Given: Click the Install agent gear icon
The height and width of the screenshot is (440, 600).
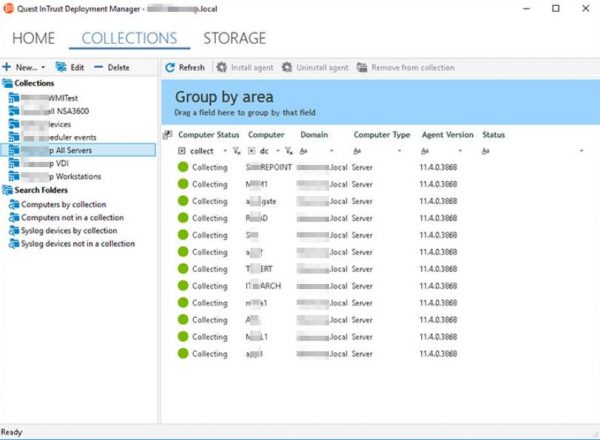Looking at the screenshot, I should pos(219,68).
